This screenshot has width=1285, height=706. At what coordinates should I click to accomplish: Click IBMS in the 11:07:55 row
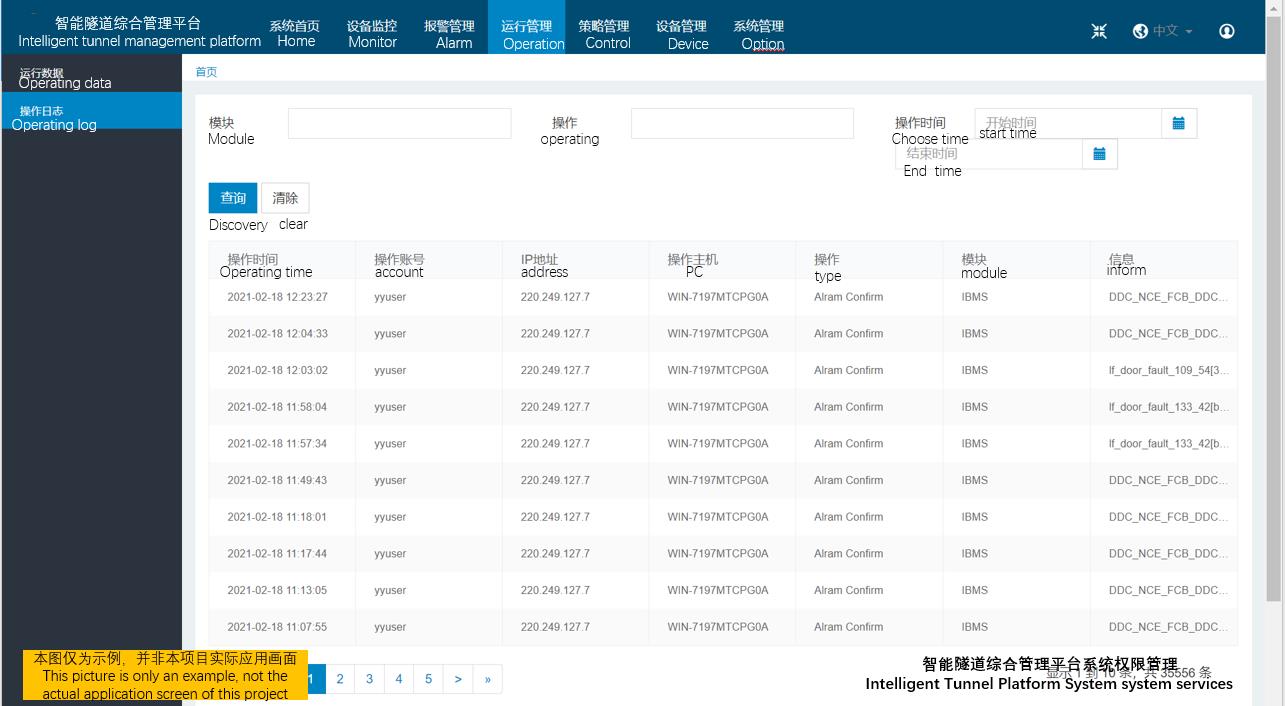click(x=974, y=627)
